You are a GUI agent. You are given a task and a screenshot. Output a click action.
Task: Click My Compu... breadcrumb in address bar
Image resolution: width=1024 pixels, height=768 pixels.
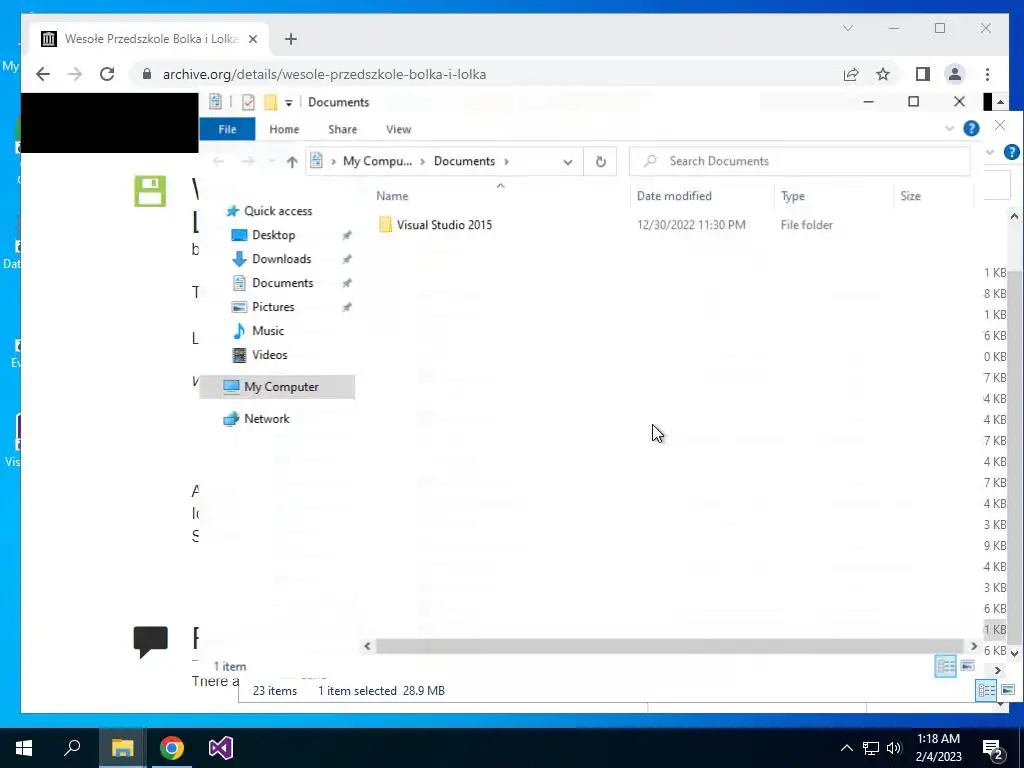[x=377, y=161]
